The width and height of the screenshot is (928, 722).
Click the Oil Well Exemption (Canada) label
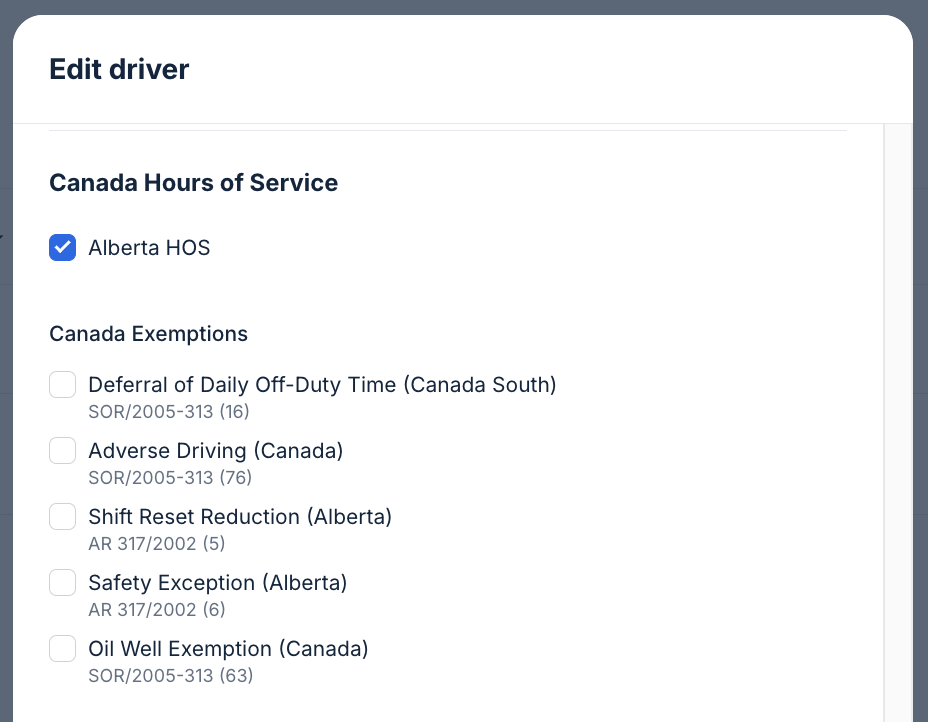pos(228,648)
